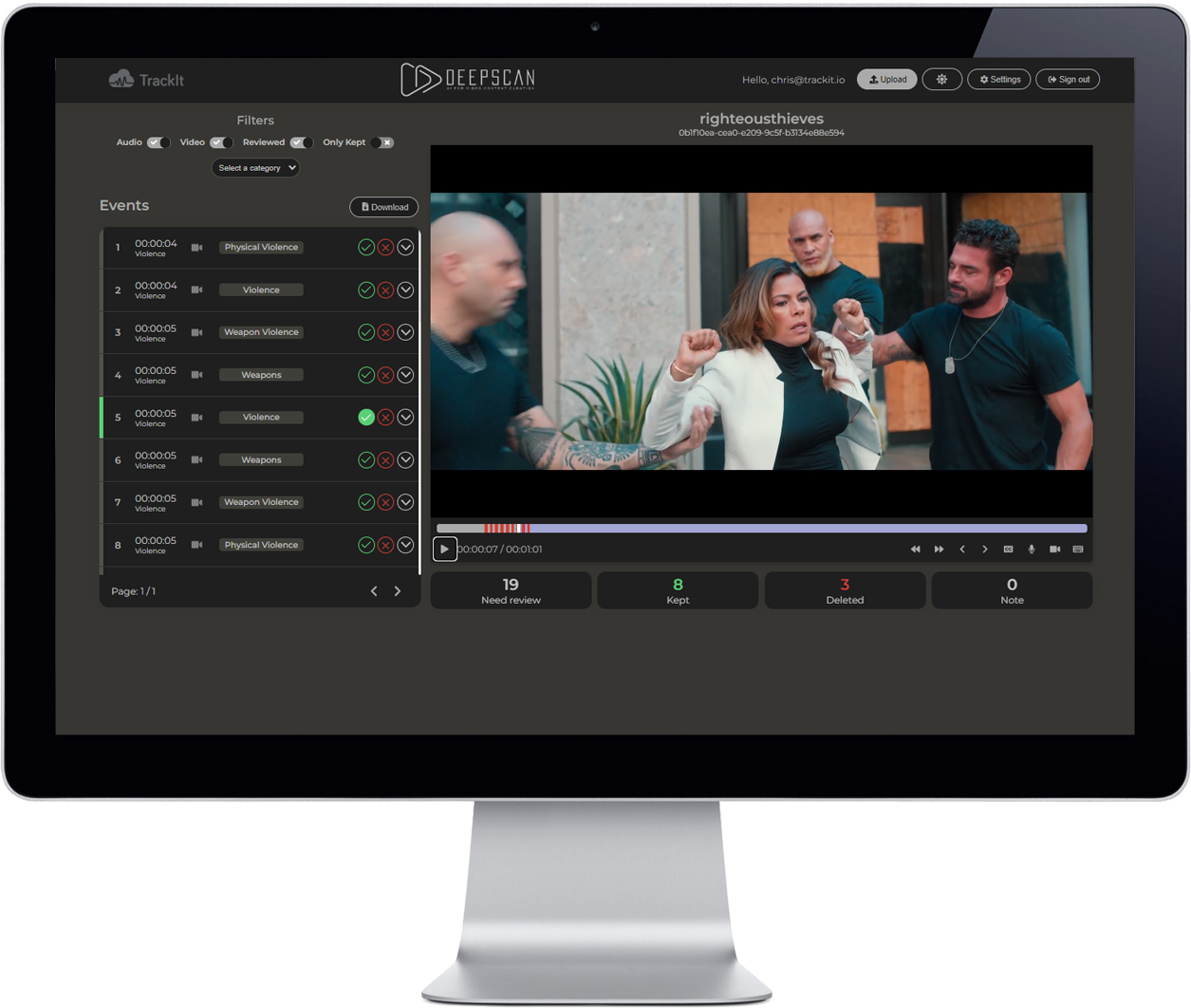1191x1008 pixels.
Task: Click the theme brightness icon button
Action: 941,80
